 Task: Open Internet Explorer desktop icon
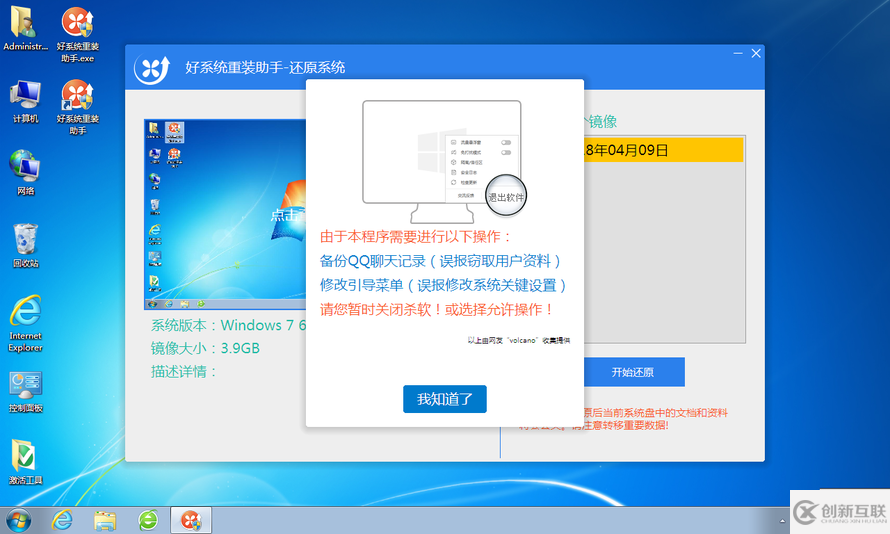tap(25, 323)
